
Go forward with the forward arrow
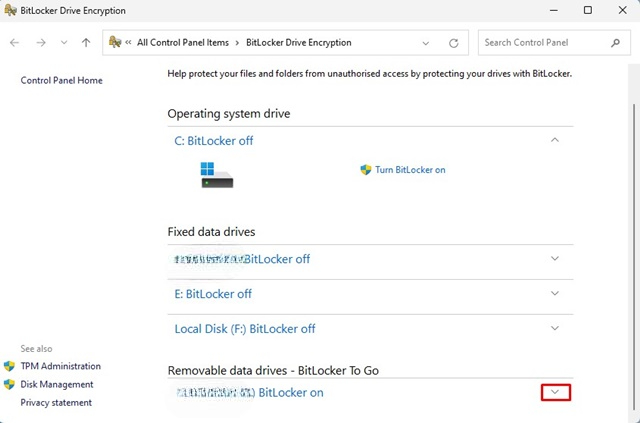pos(41,42)
